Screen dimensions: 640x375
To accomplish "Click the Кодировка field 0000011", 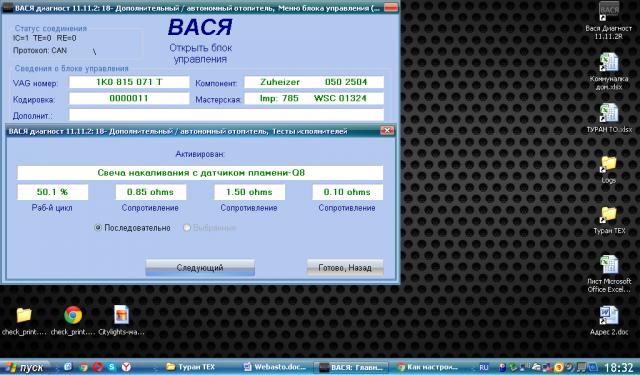I will point(129,98).
